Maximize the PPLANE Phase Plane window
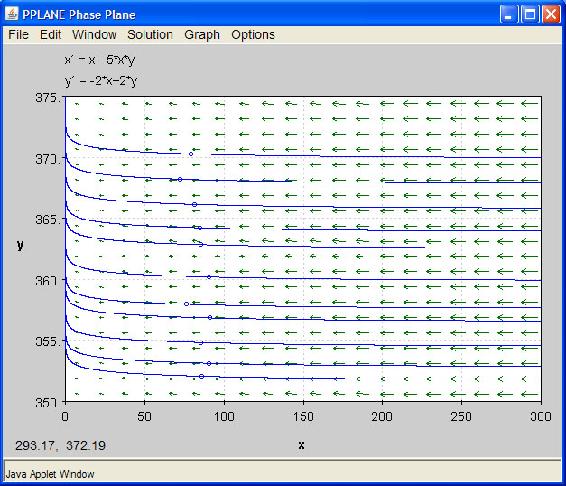This screenshot has width=566, height=486. 530,14
